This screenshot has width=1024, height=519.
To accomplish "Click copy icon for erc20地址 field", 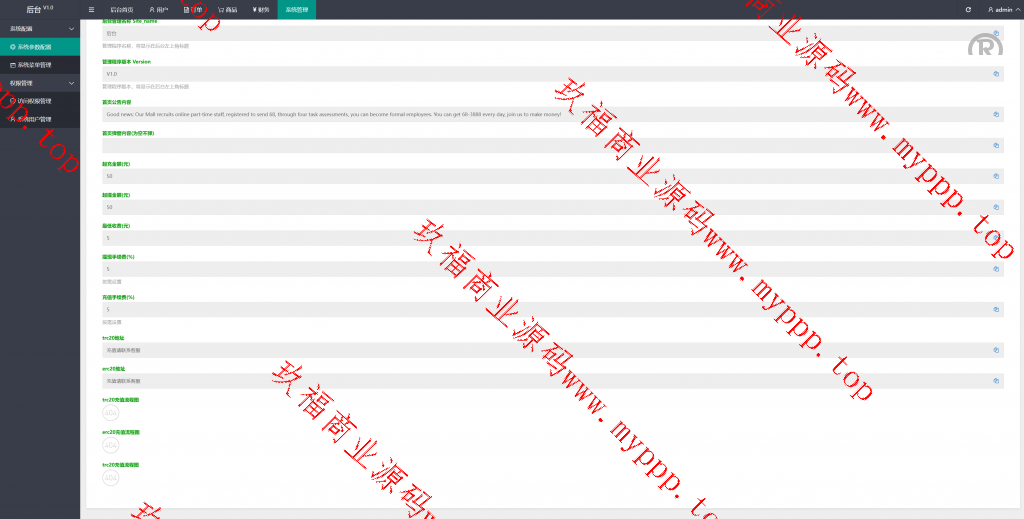I will pos(996,380).
